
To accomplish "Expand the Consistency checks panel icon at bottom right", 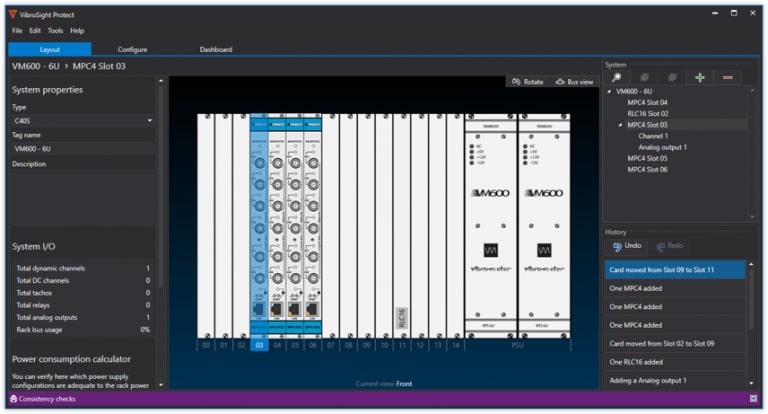I will click(x=752, y=399).
